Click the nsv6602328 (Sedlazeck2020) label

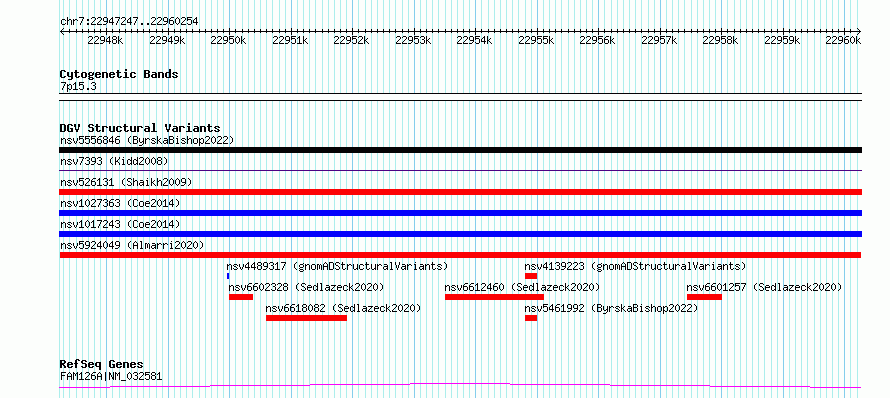pyautogui.click(x=307, y=287)
